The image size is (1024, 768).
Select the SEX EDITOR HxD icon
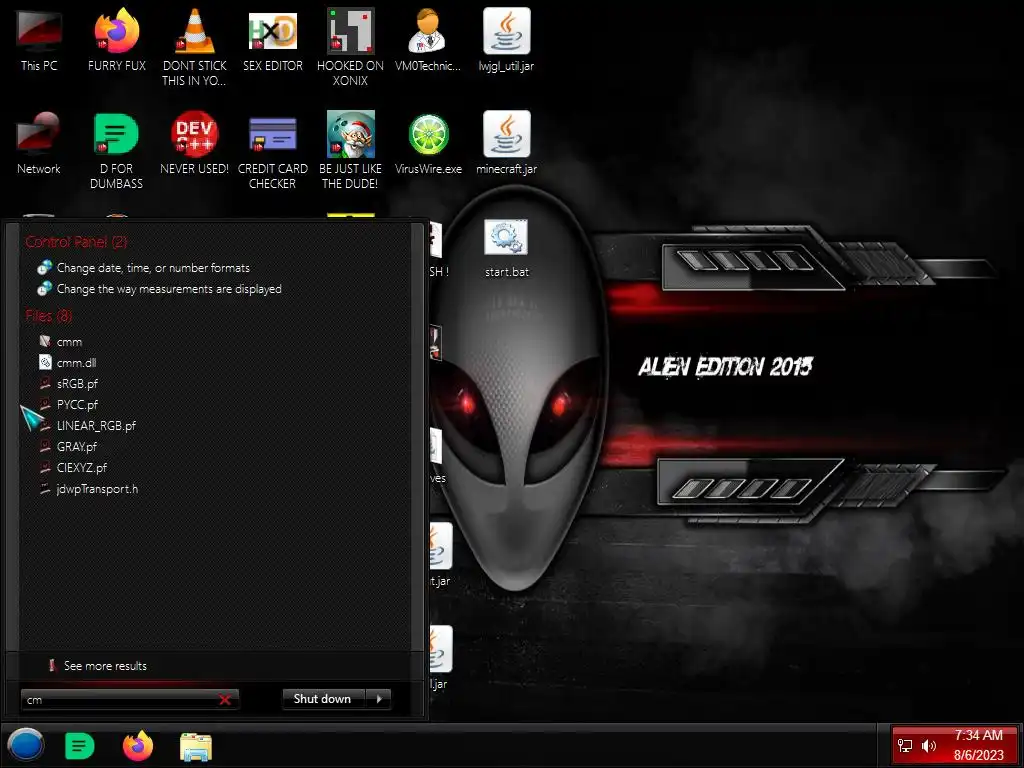click(x=272, y=40)
